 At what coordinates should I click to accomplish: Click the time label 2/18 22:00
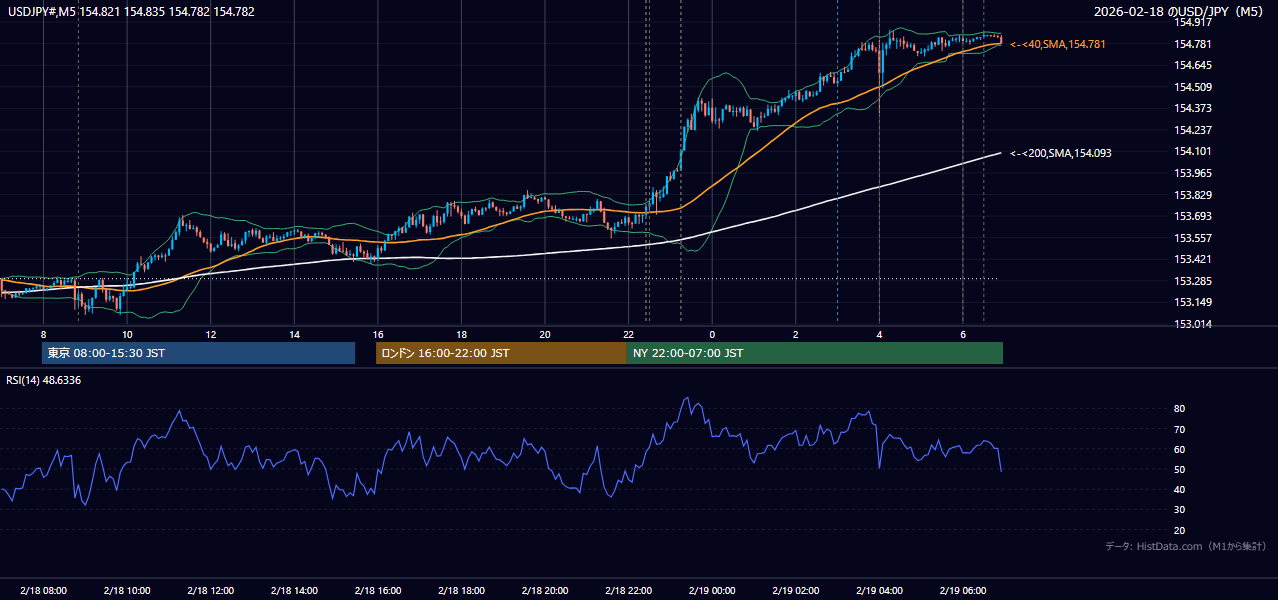[x=628, y=590]
